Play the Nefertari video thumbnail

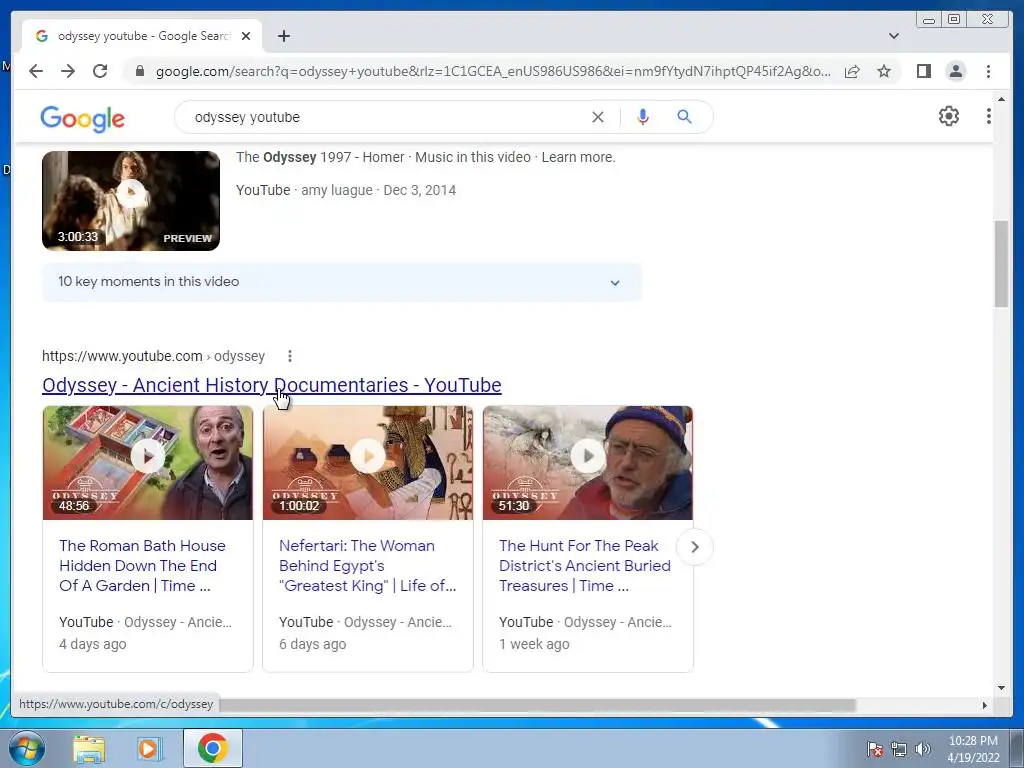[368, 462]
